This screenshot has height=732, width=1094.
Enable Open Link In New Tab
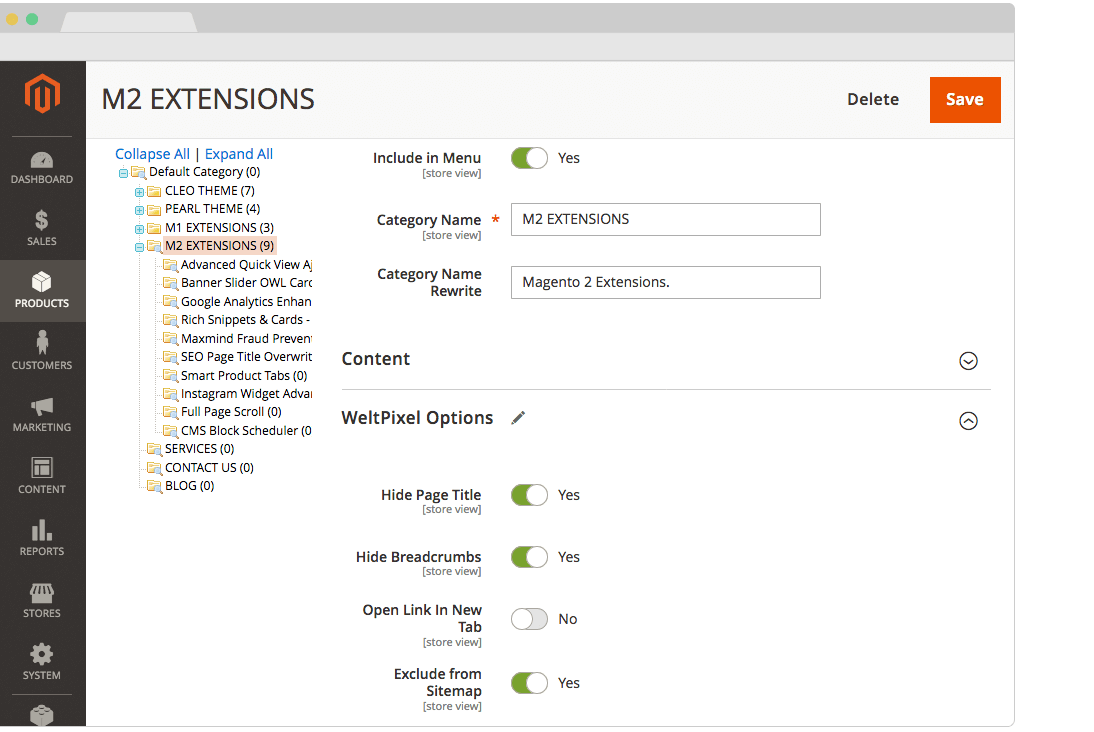click(x=529, y=619)
